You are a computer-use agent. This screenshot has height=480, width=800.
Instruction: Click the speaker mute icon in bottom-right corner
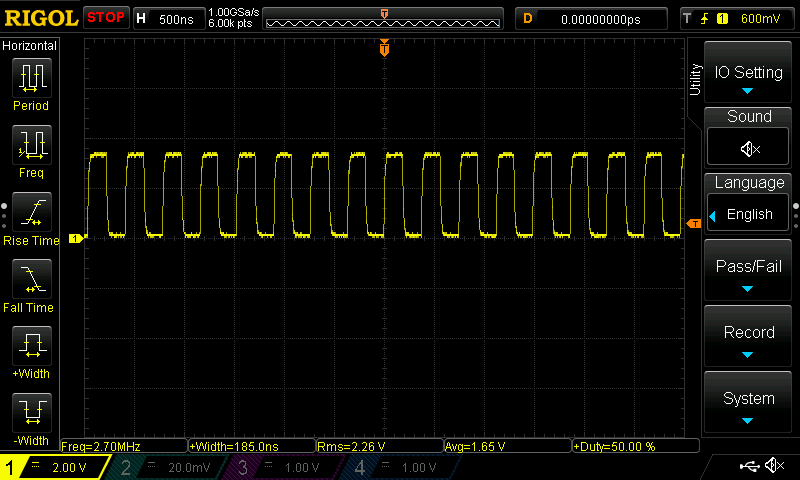[x=774, y=465]
